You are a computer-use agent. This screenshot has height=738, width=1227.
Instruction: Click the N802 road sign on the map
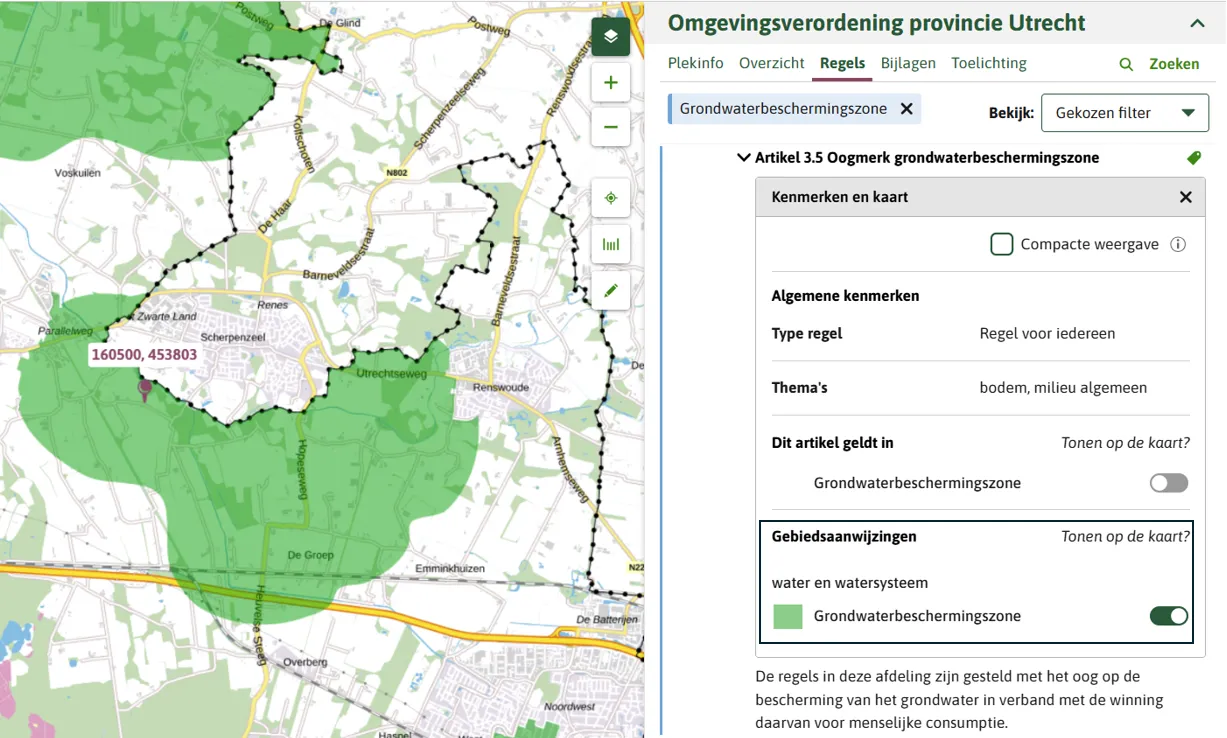click(x=398, y=172)
